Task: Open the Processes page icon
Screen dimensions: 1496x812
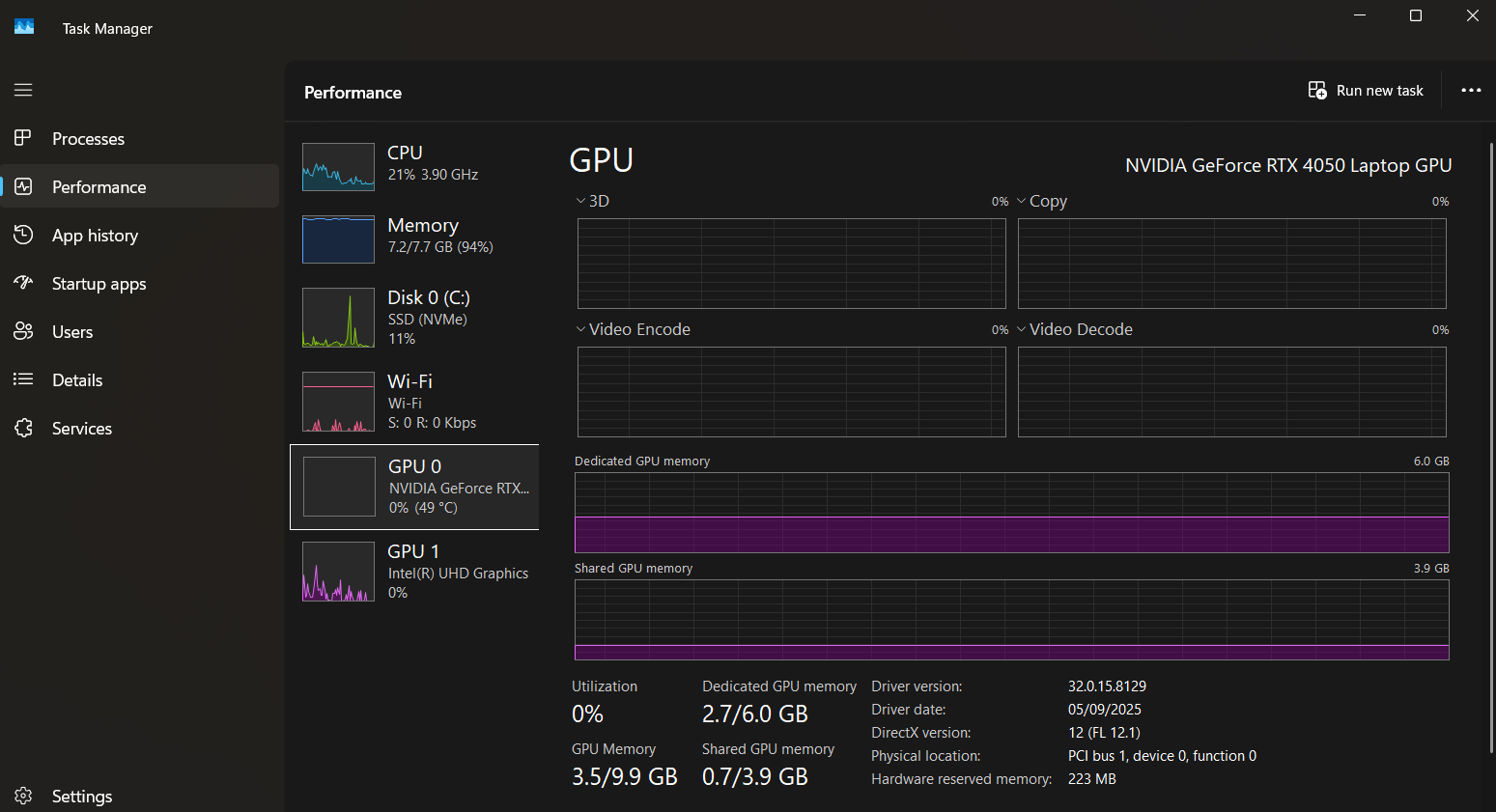Action: pos(23,138)
